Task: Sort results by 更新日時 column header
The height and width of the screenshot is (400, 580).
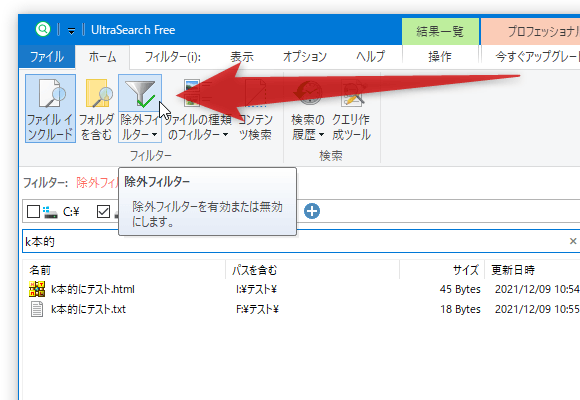Action: click(532, 270)
